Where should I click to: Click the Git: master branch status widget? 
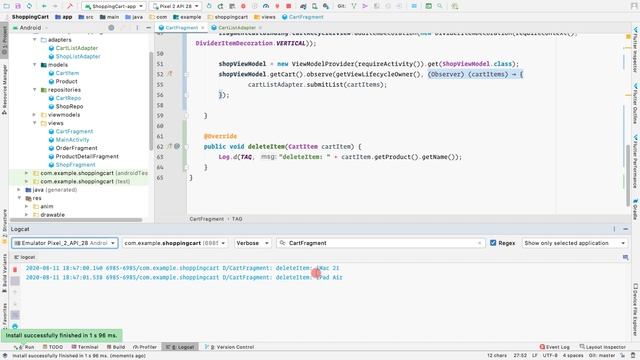[x=602, y=356]
